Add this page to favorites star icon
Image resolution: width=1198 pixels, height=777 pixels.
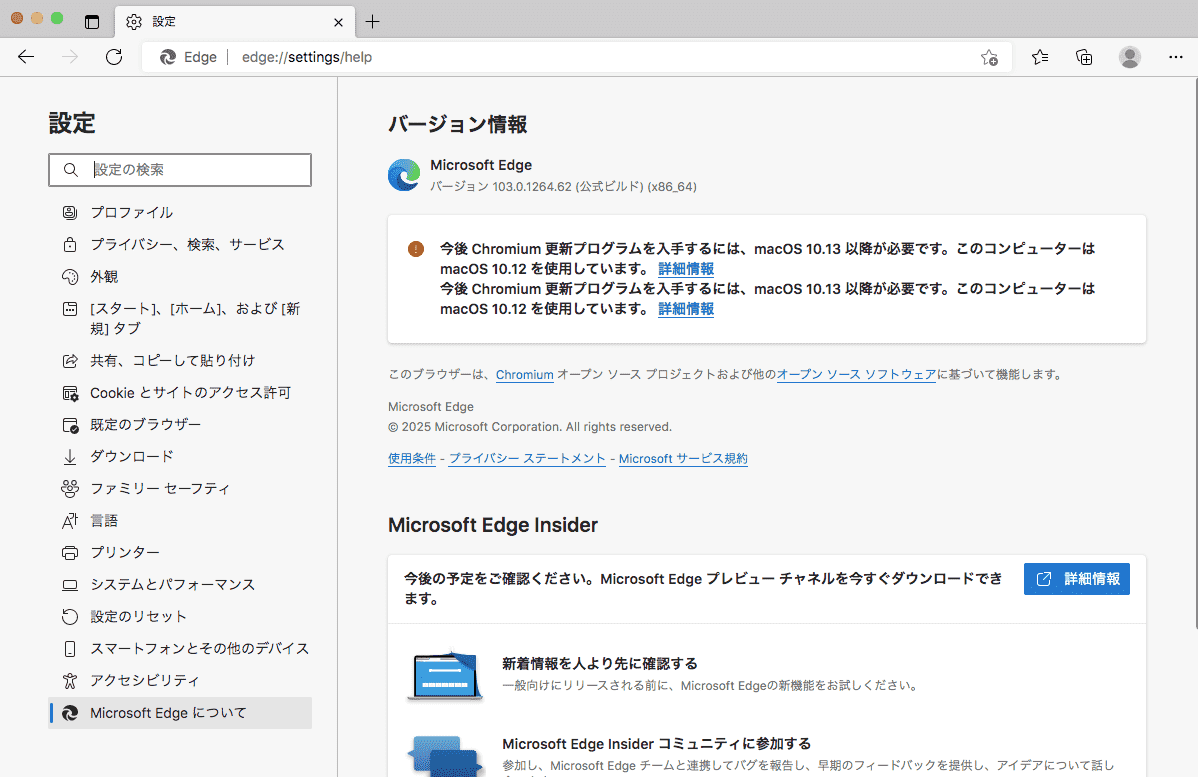(x=989, y=57)
